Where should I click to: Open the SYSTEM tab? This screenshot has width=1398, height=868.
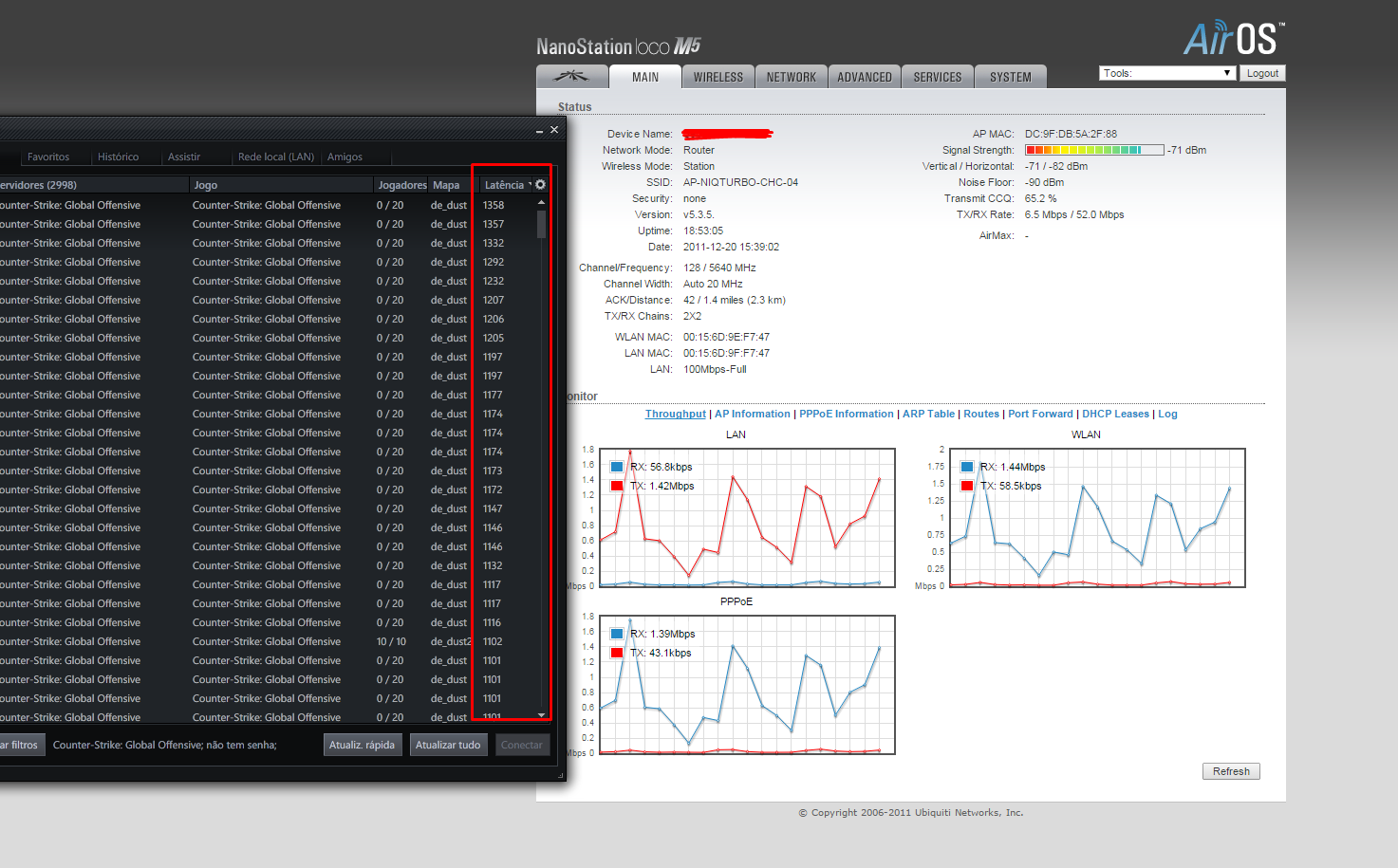(x=1010, y=77)
